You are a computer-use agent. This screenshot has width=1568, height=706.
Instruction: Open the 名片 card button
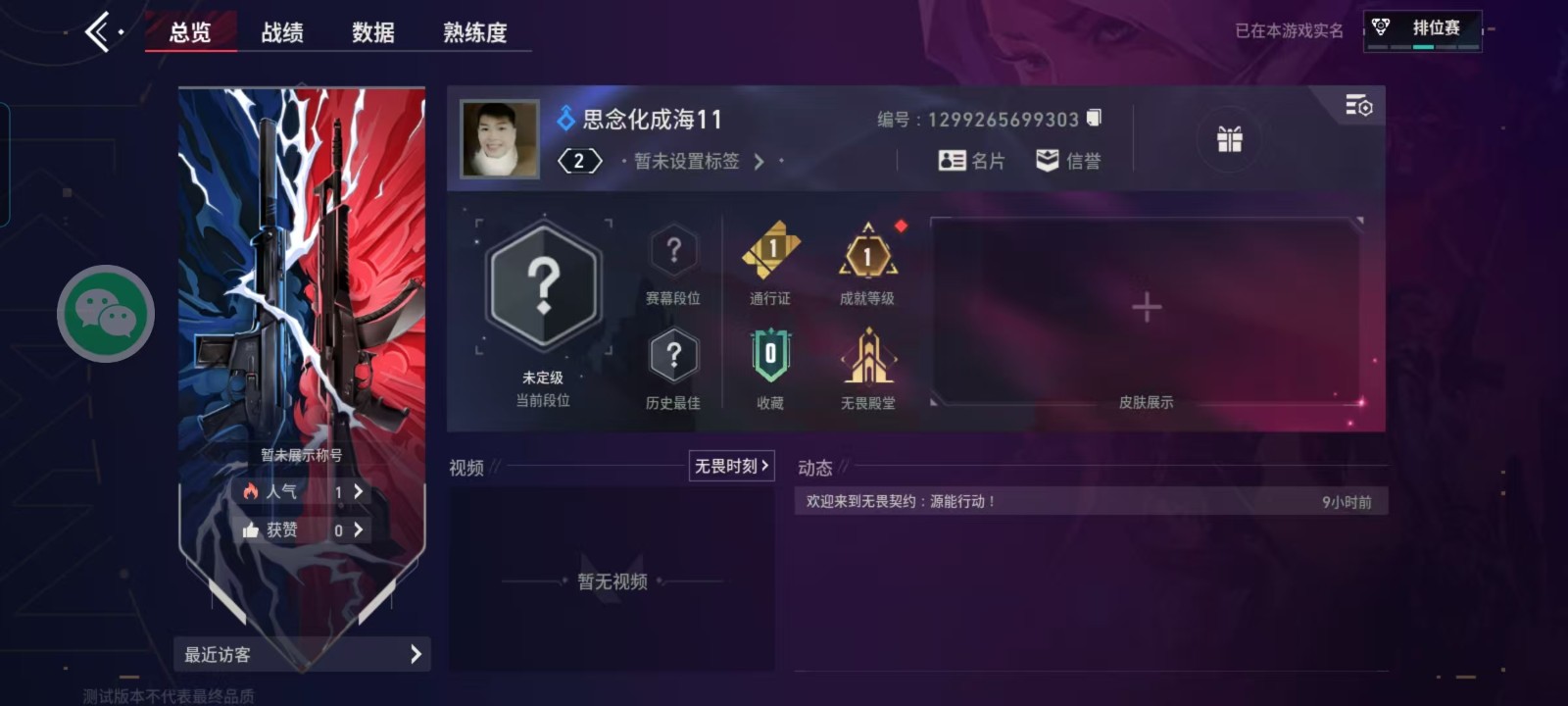click(971, 161)
